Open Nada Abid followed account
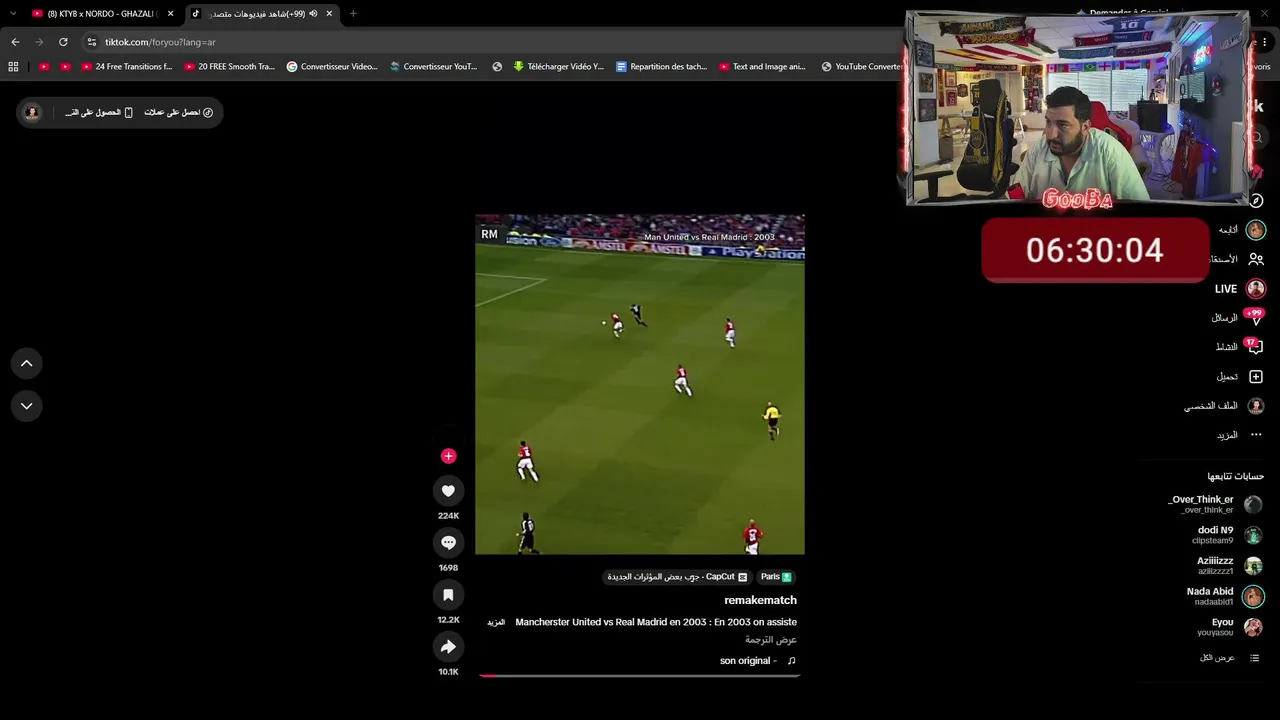This screenshot has width=1280, height=720. tap(1225, 597)
